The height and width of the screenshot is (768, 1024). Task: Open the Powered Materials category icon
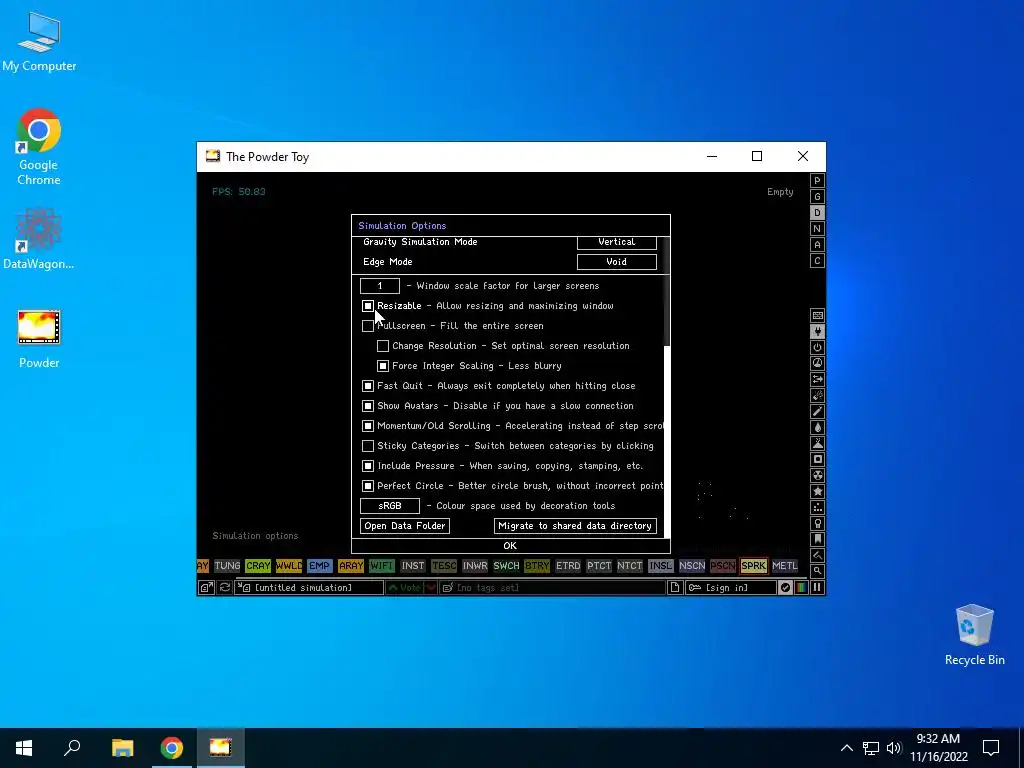[817, 347]
